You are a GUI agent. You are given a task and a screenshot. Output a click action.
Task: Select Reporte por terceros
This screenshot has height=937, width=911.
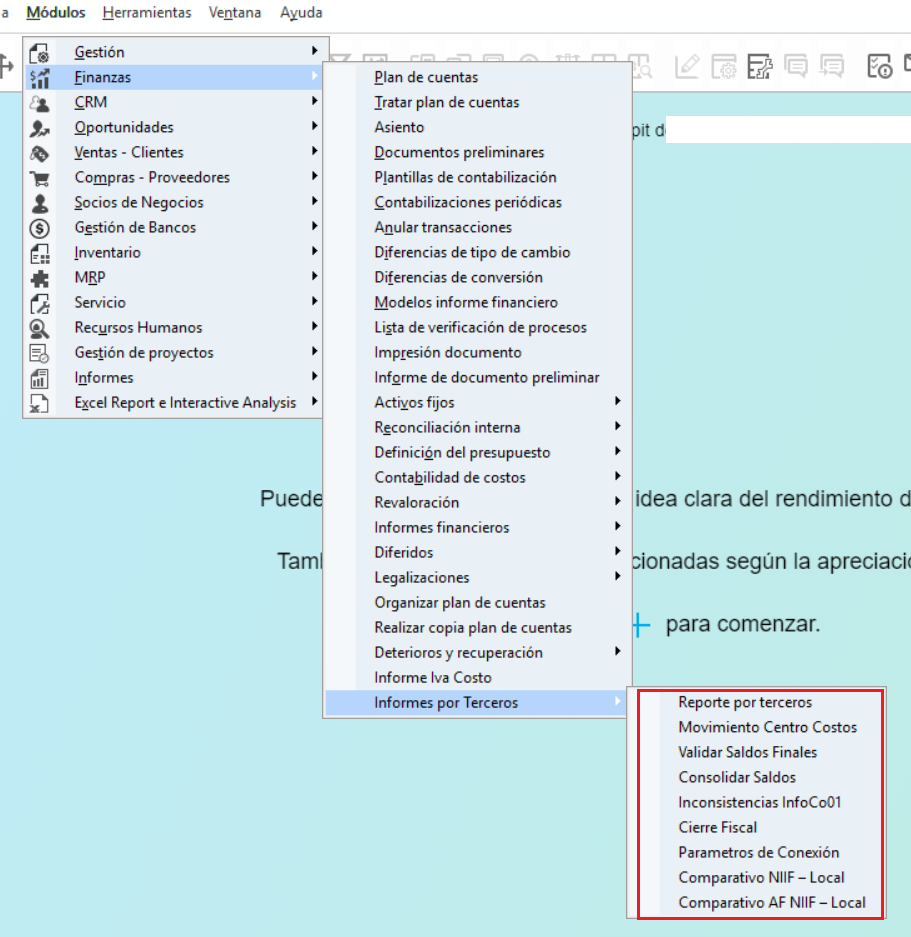click(x=745, y=702)
